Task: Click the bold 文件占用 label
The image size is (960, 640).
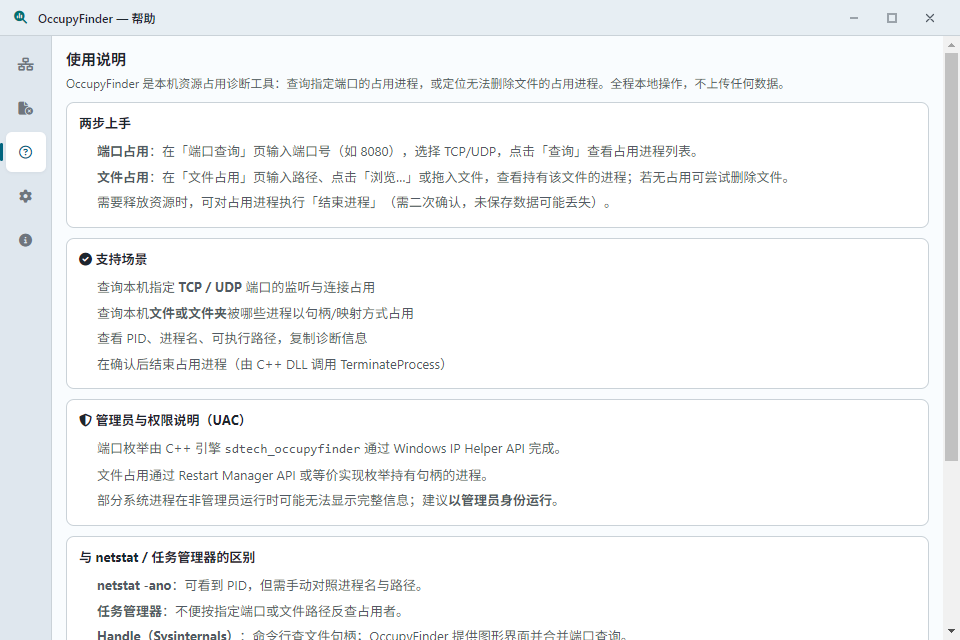Action: [122, 177]
